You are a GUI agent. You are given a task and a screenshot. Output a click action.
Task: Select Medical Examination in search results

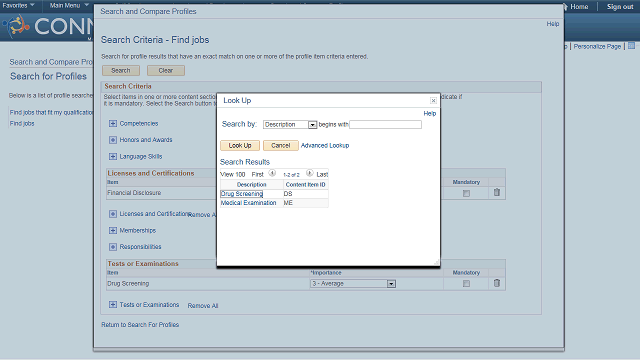(249, 203)
